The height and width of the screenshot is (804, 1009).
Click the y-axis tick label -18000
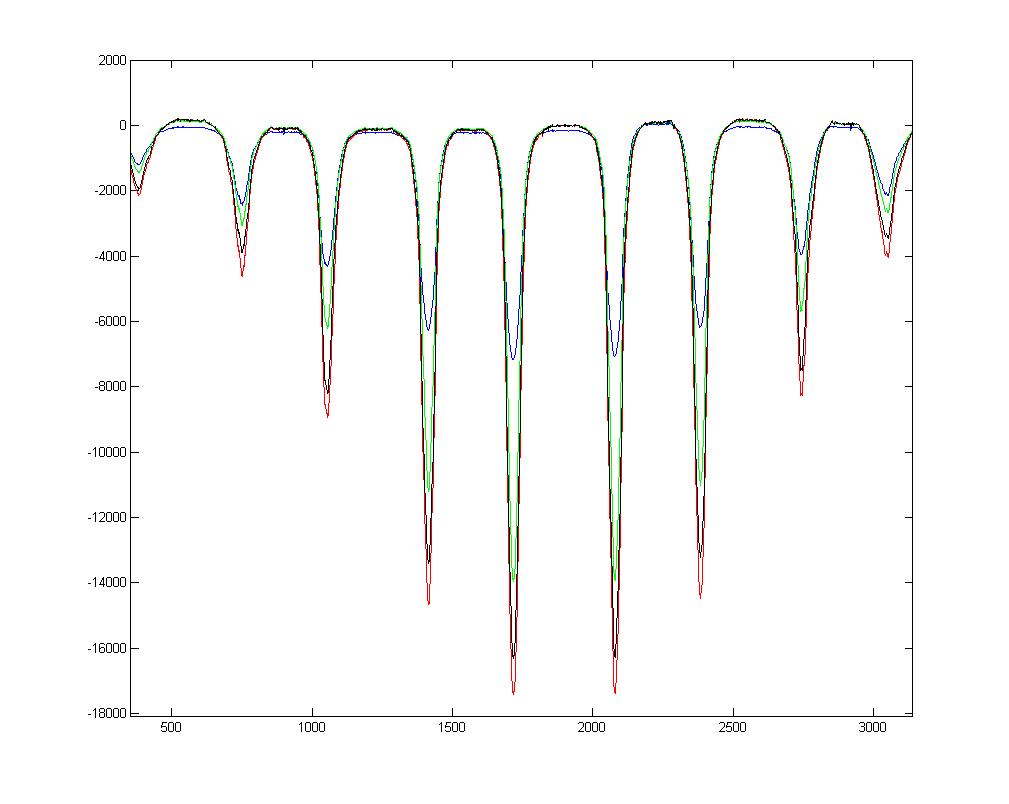(106, 713)
